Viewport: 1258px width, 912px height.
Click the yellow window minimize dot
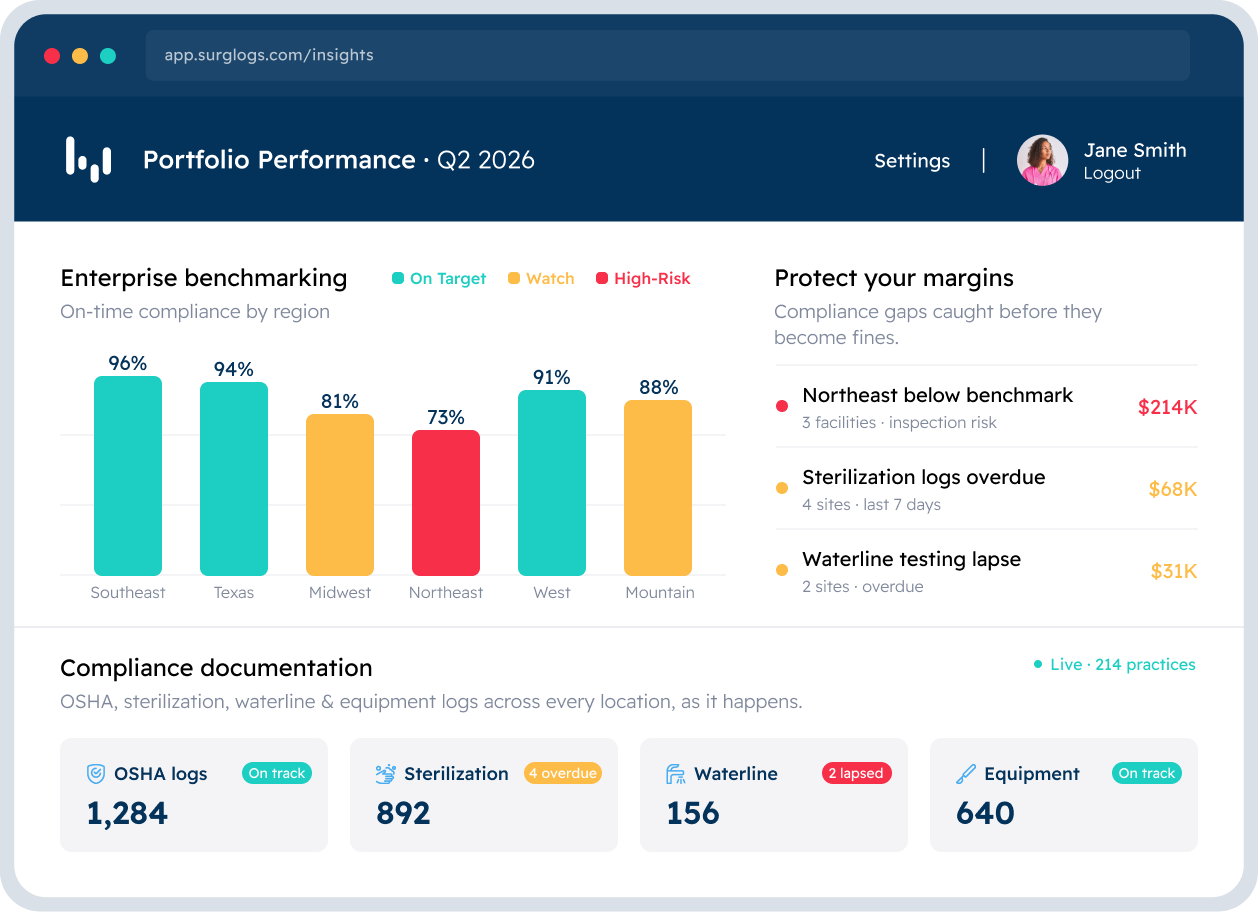pos(80,56)
